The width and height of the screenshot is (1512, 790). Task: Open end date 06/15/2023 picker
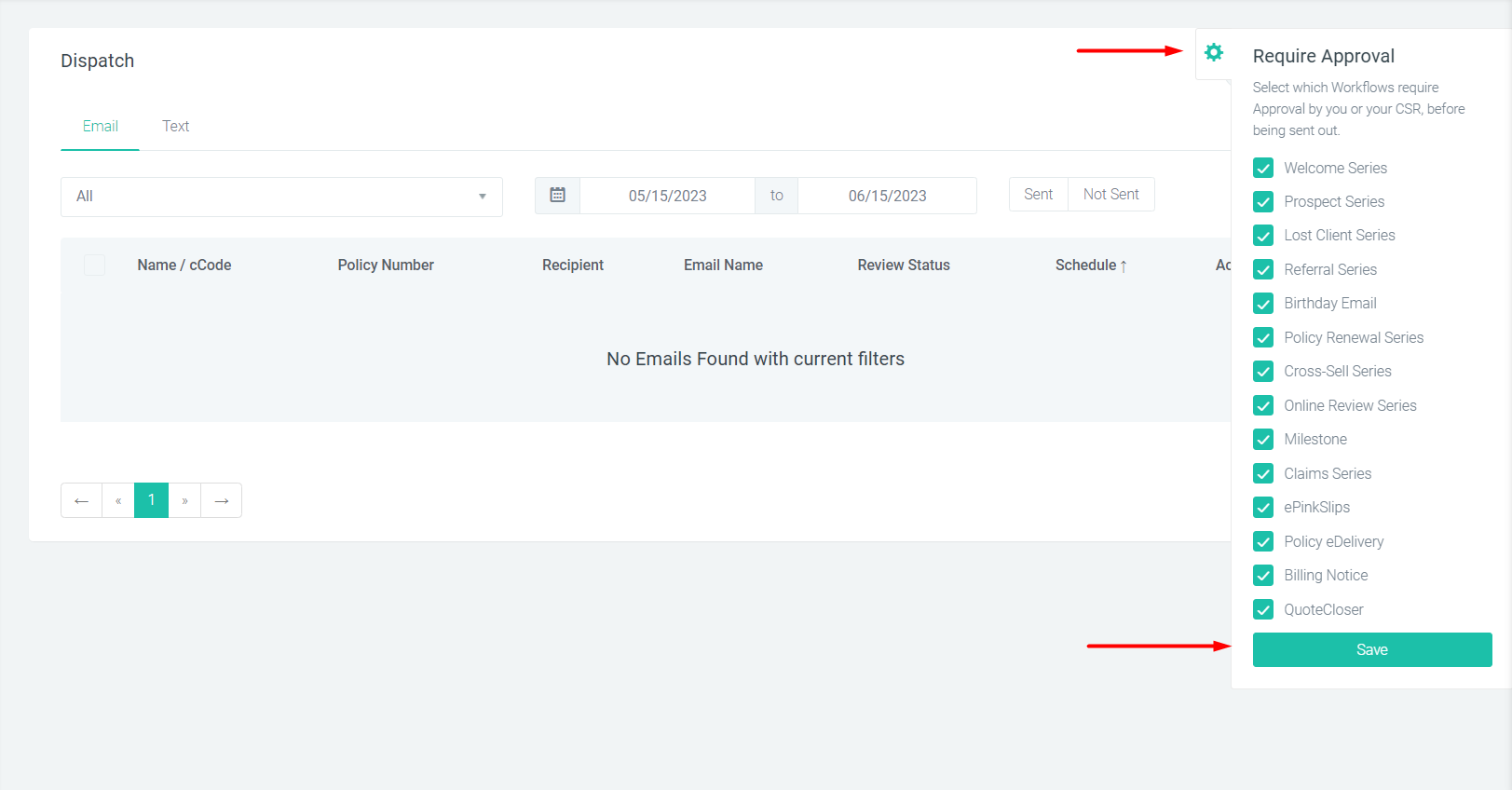[887, 196]
